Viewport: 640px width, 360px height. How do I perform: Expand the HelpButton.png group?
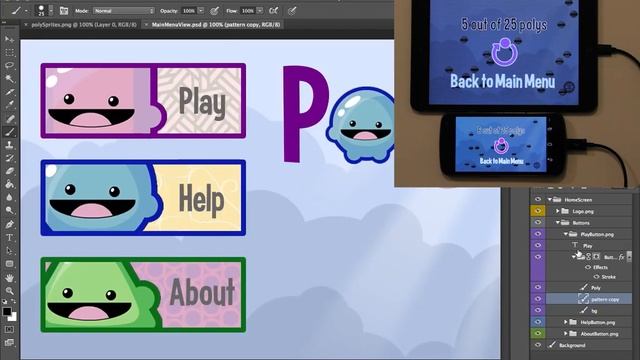click(x=566, y=322)
